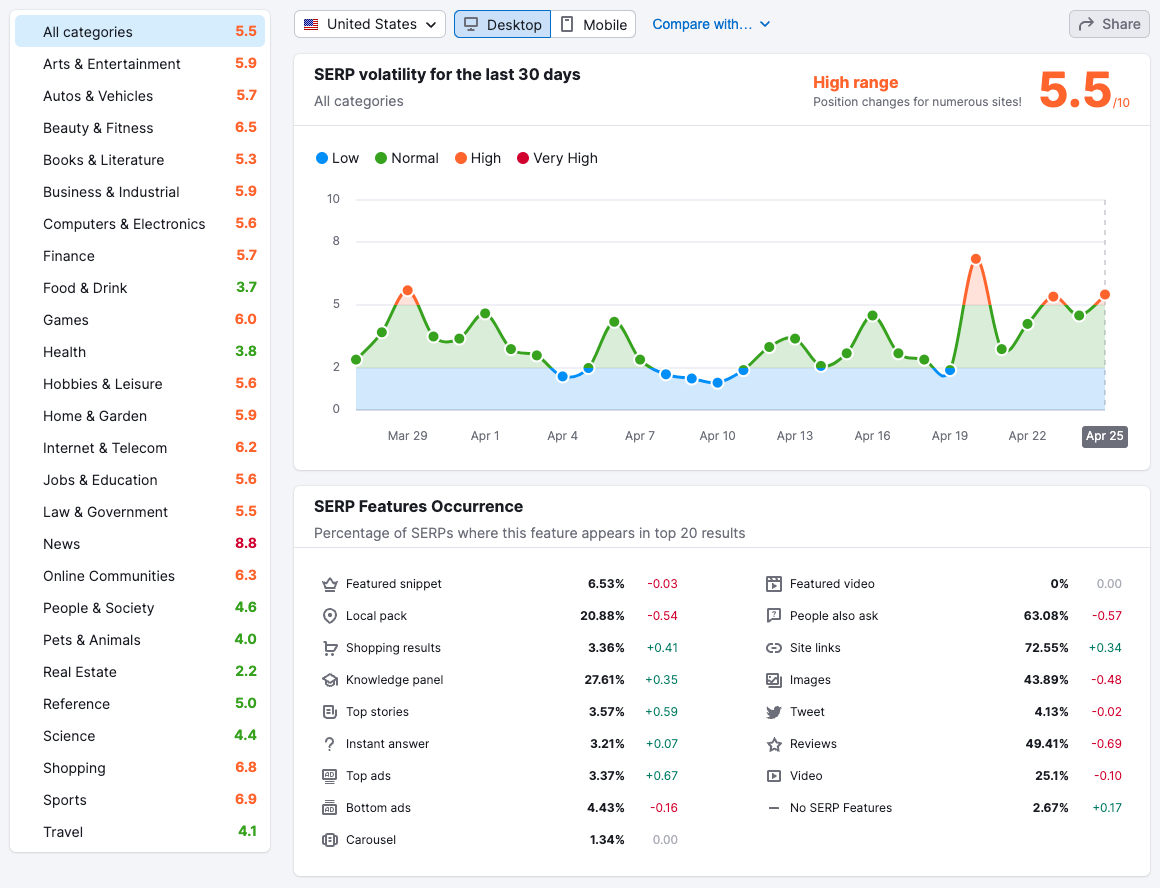
Task: Click the Share button
Action: point(1108,24)
